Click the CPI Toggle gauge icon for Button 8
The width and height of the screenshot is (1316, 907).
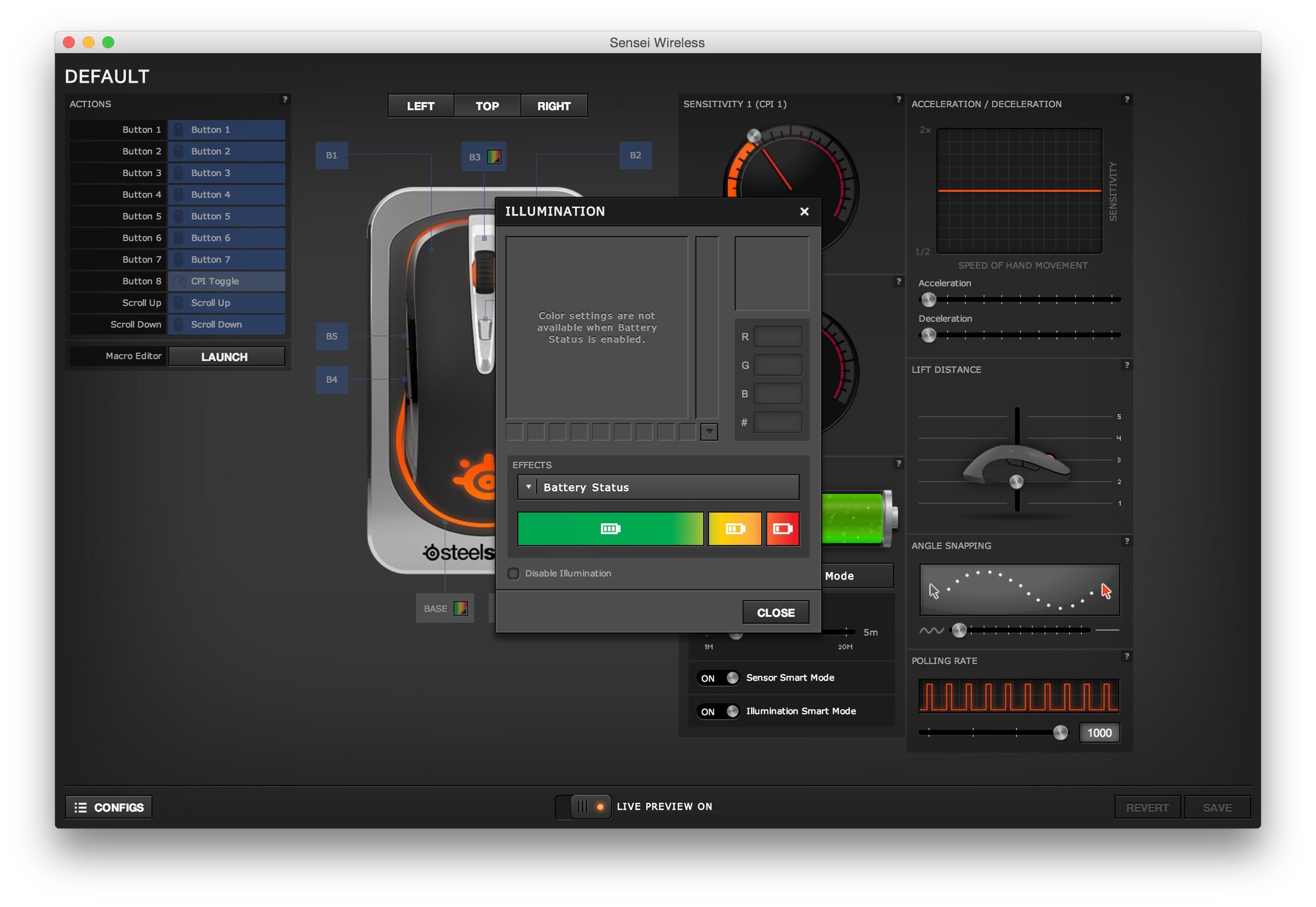coord(179,281)
